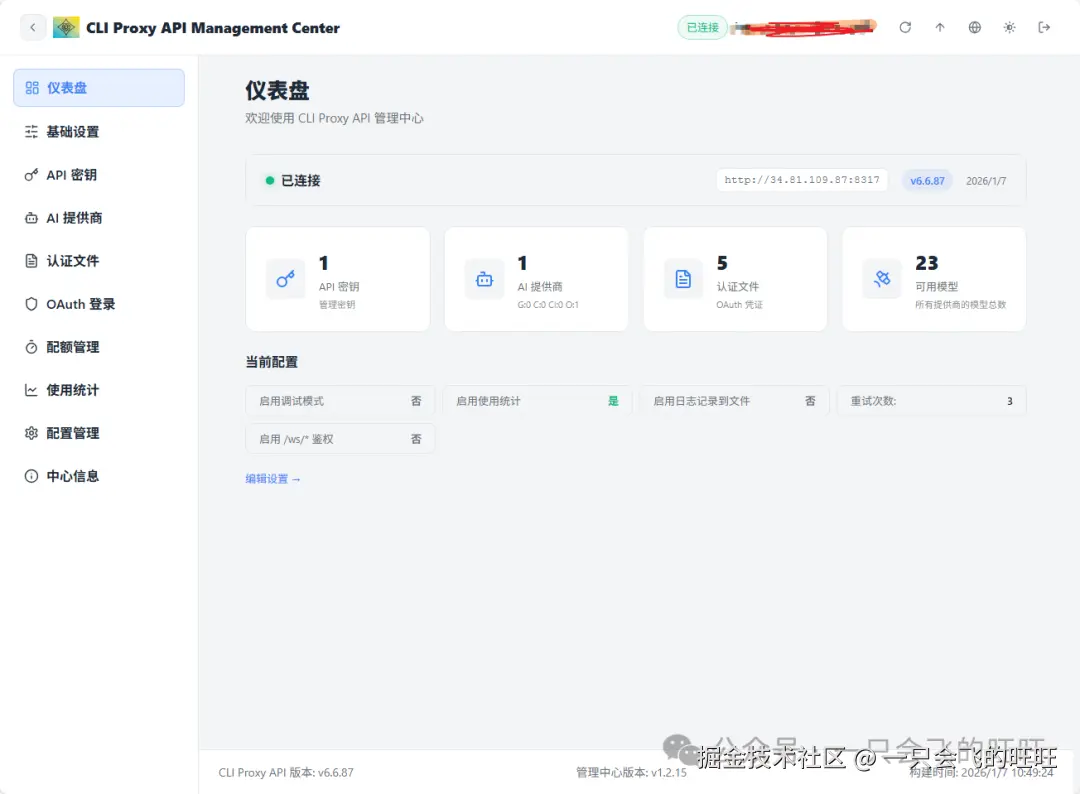Click the 重试次数 setting row
Screen dimensions: 1080x794
[x=931, y=401]
